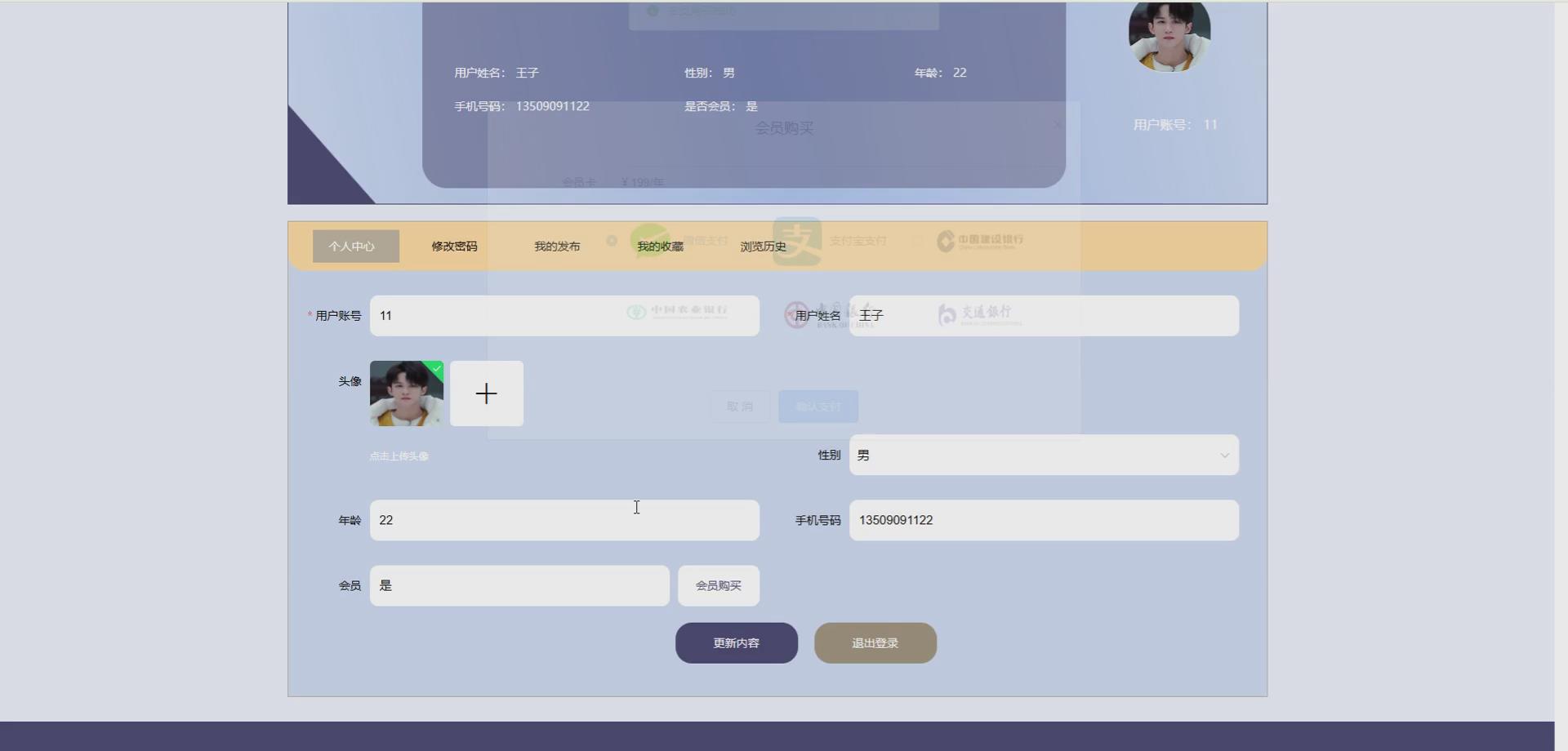1568x751 pixels.
Task: Go to the 我的收藏 tab
Action: tap(660, 246)
